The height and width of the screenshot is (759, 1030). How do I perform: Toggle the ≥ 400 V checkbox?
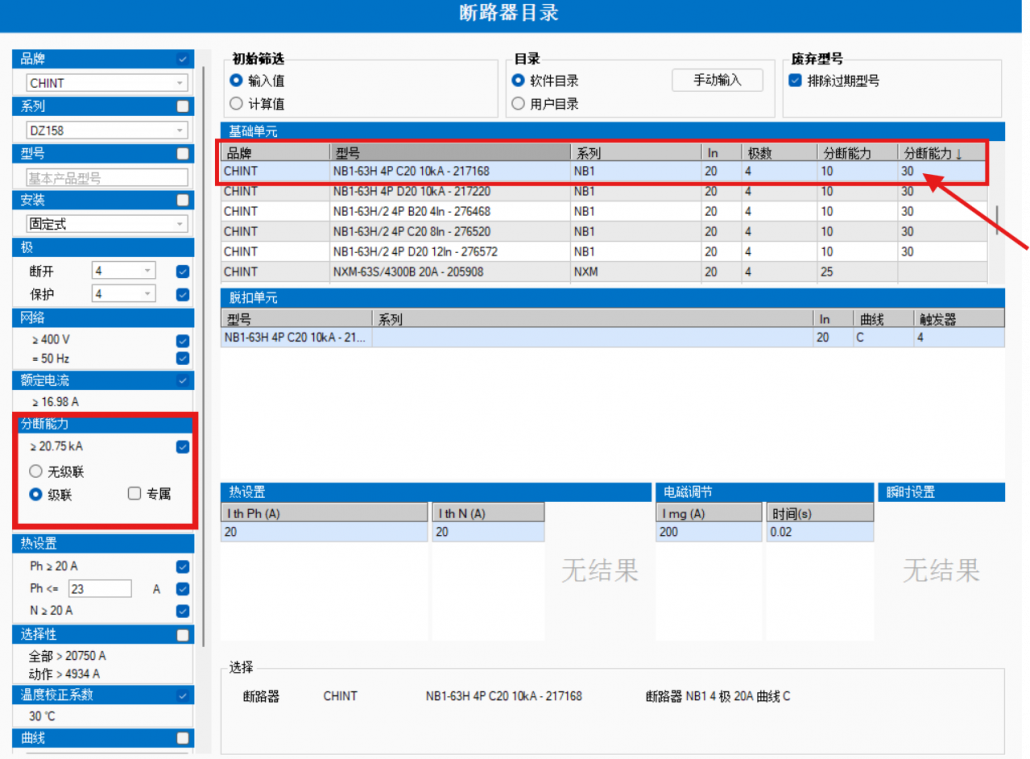click(x=183, y=340)
